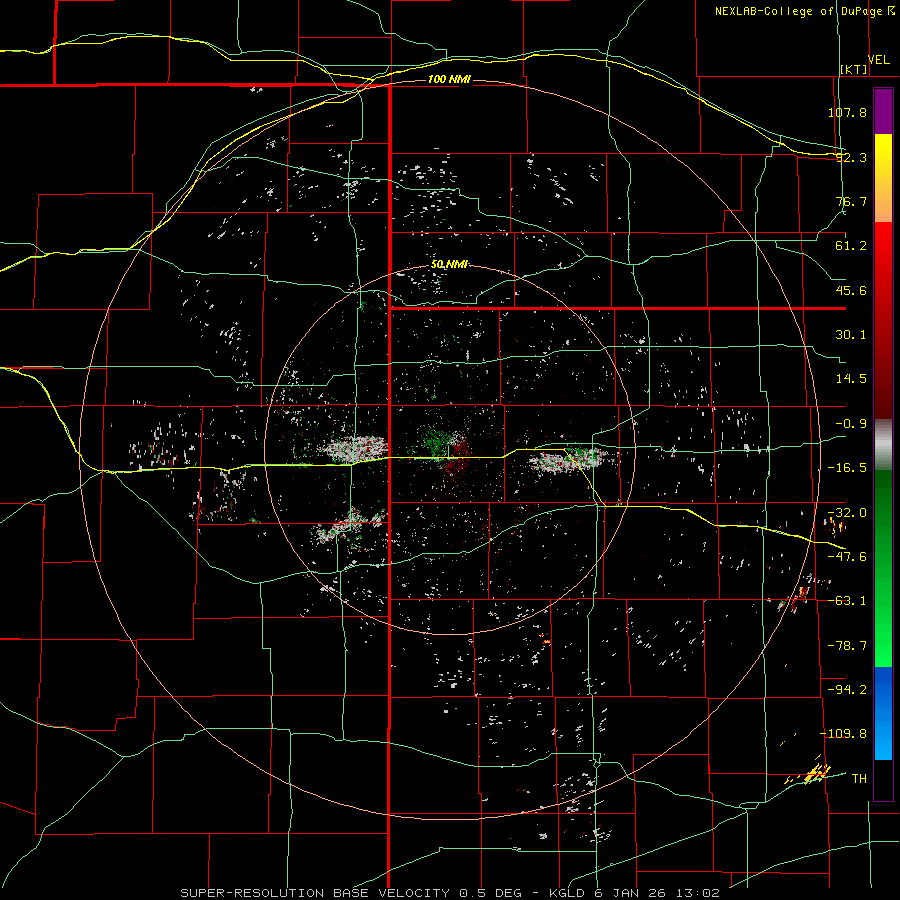
Task: Click the blue segment of the color bar
Action: pyautogui.click(x=883, y=713)
